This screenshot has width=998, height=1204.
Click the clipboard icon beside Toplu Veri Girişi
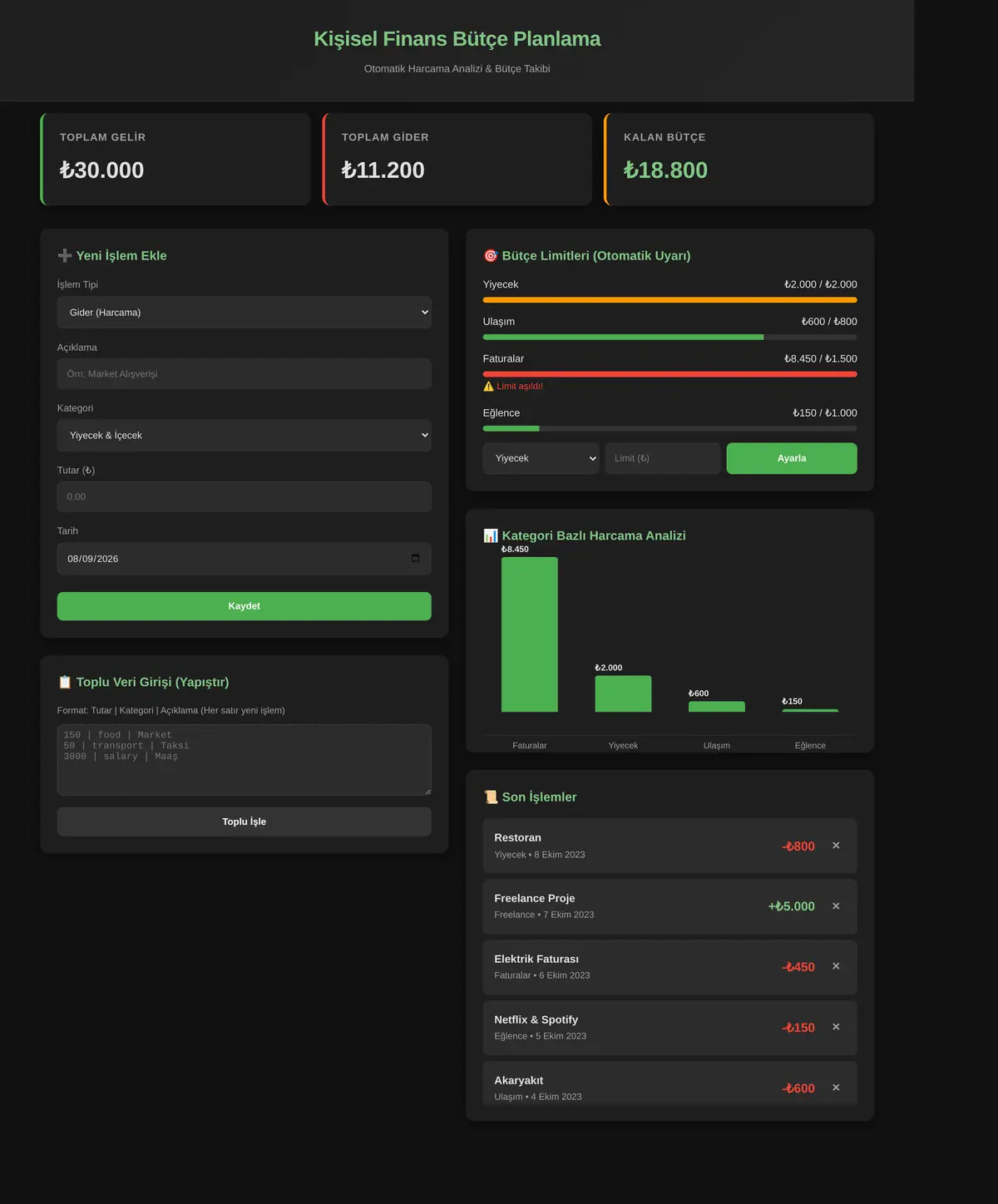pyautogui.click(x=65, y=682)
